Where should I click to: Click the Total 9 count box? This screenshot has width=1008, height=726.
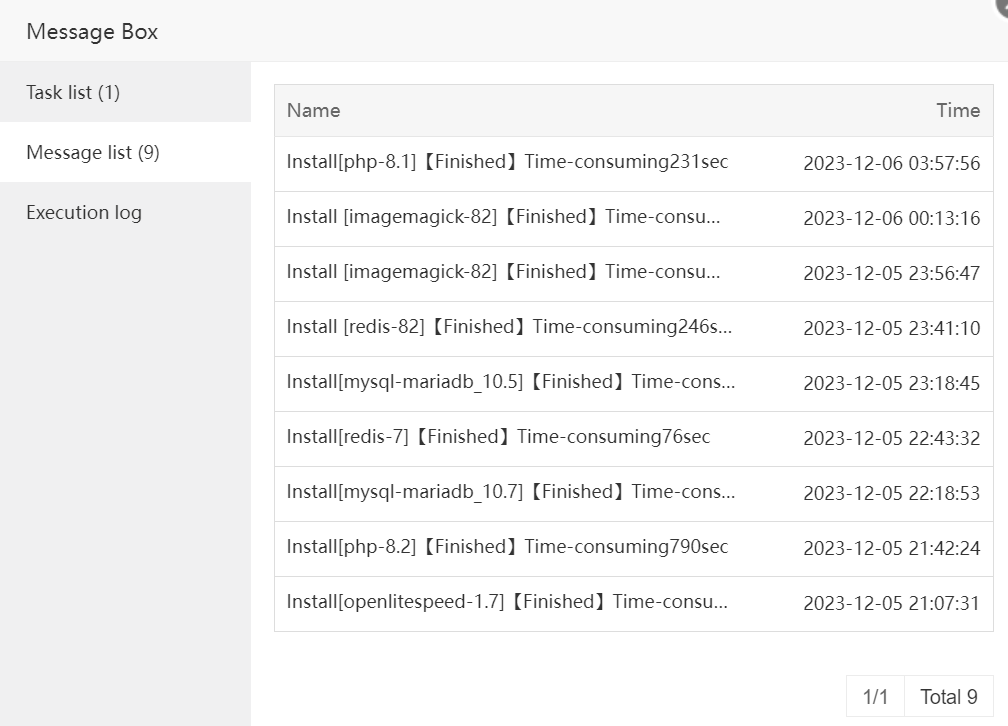click(948, 697)
